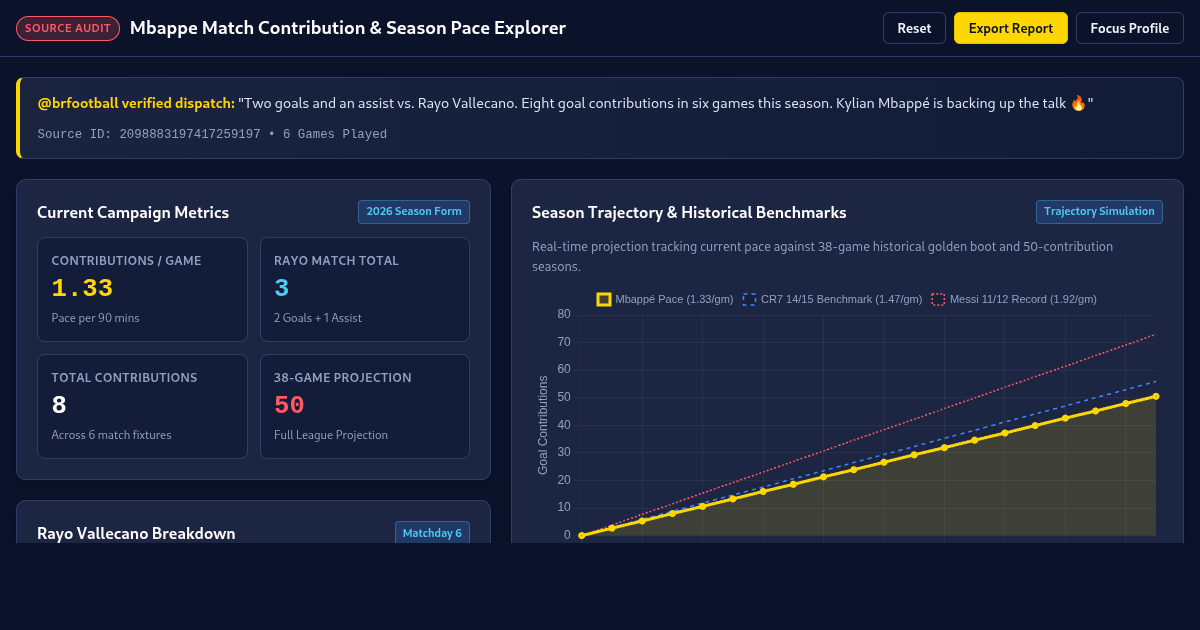
Task: Click the 'CR7 14/15 Benchmark (1.47/gm)' legend text
Action: tap(841, 299)
